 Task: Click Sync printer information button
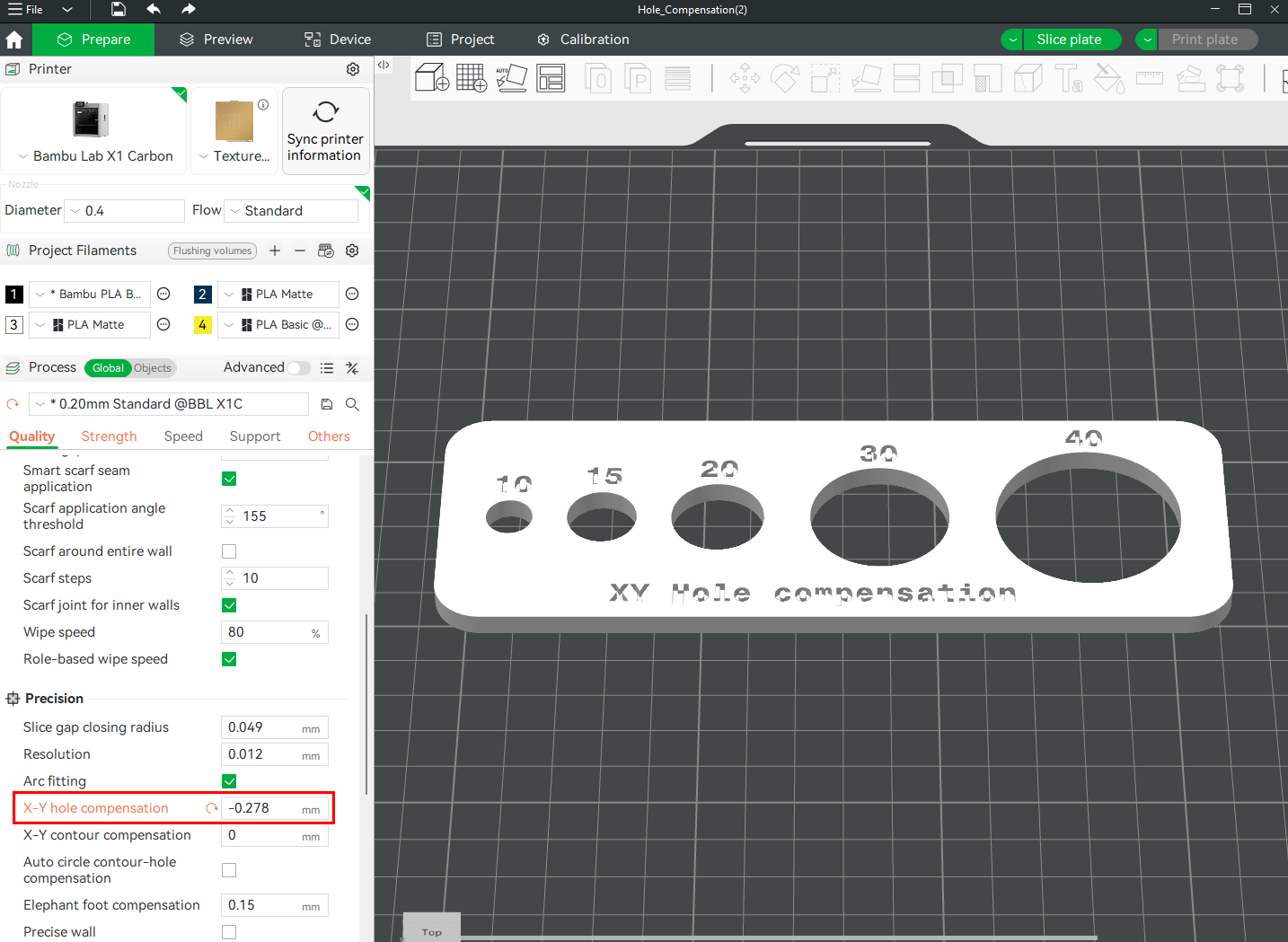(325, 132)
